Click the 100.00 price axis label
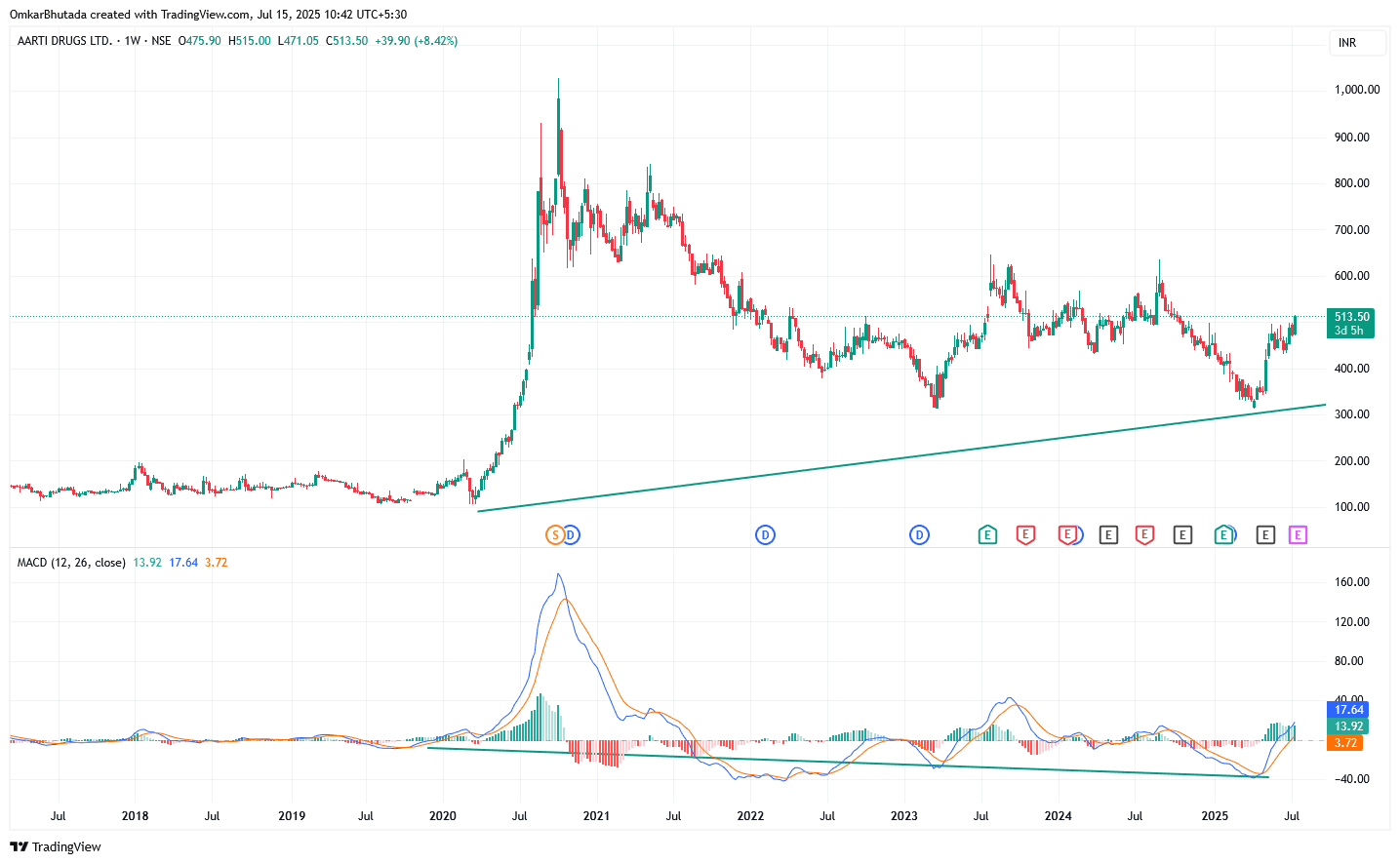The width and height of the screenshot is (1400, 864). coord(1352,507)
